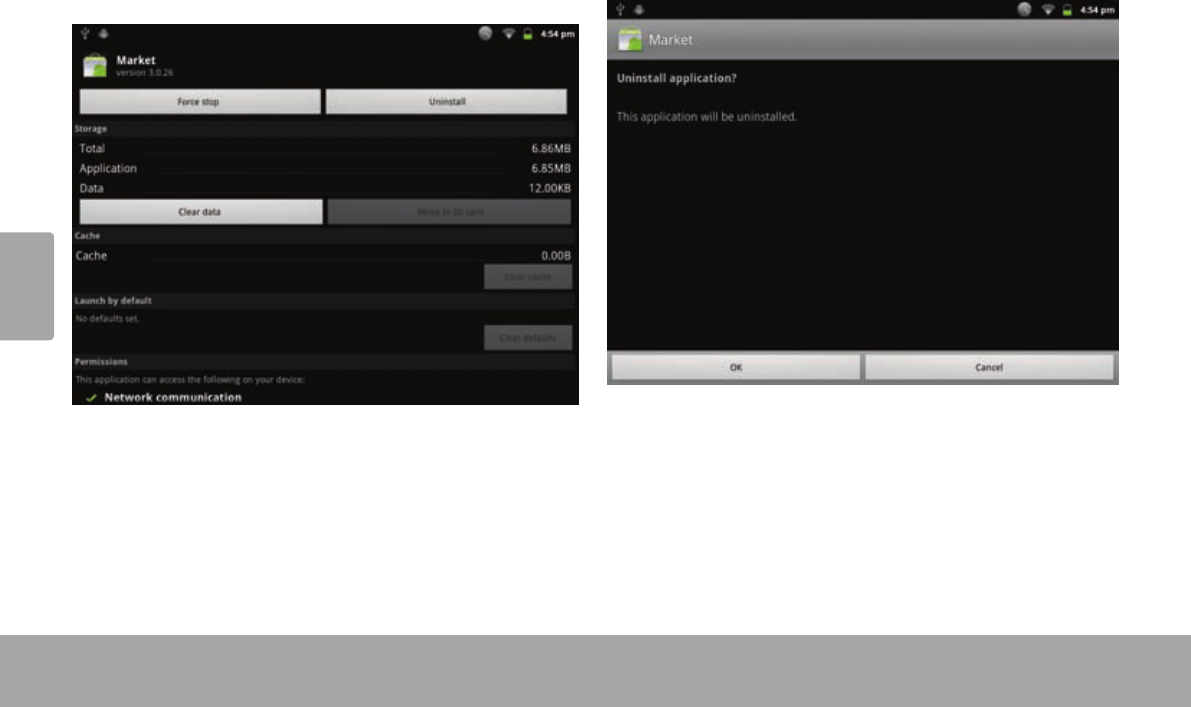Click the Market title in the app info screen
Screen dimensions: 1191x707
(x=136, y=60)
